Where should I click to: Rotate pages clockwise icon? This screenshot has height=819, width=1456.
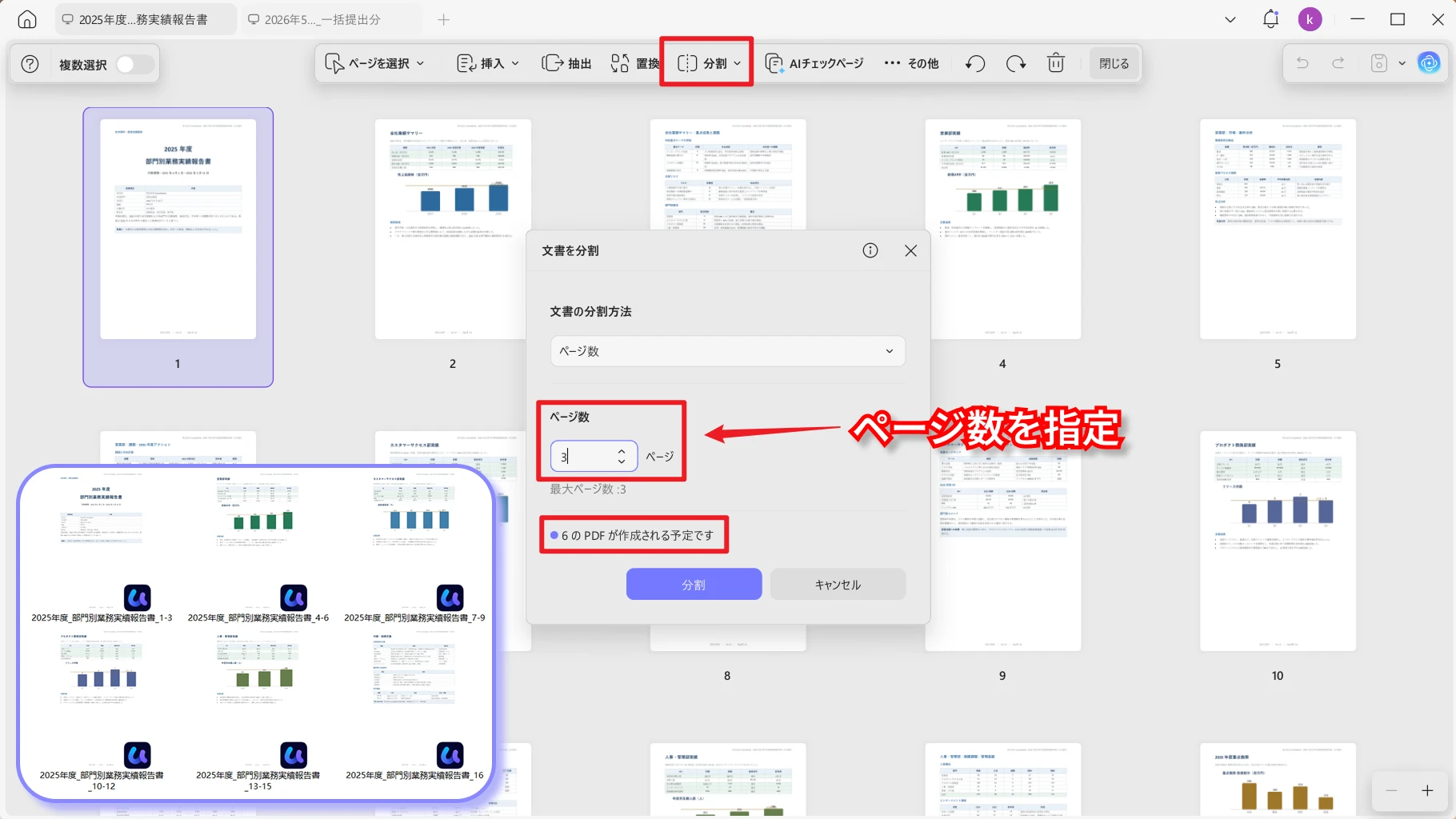1016,63
